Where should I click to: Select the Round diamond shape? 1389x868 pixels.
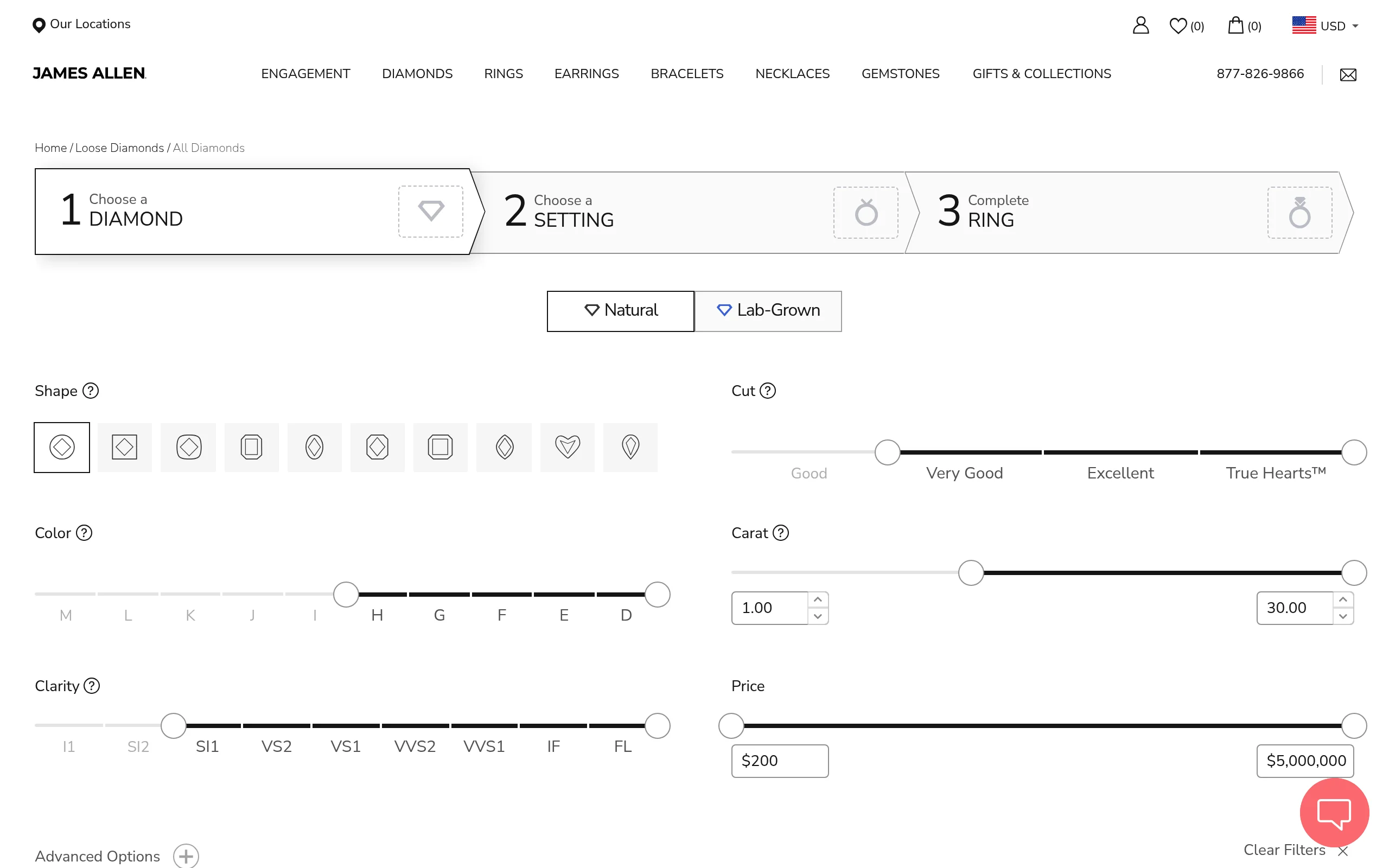click(62, 447)
